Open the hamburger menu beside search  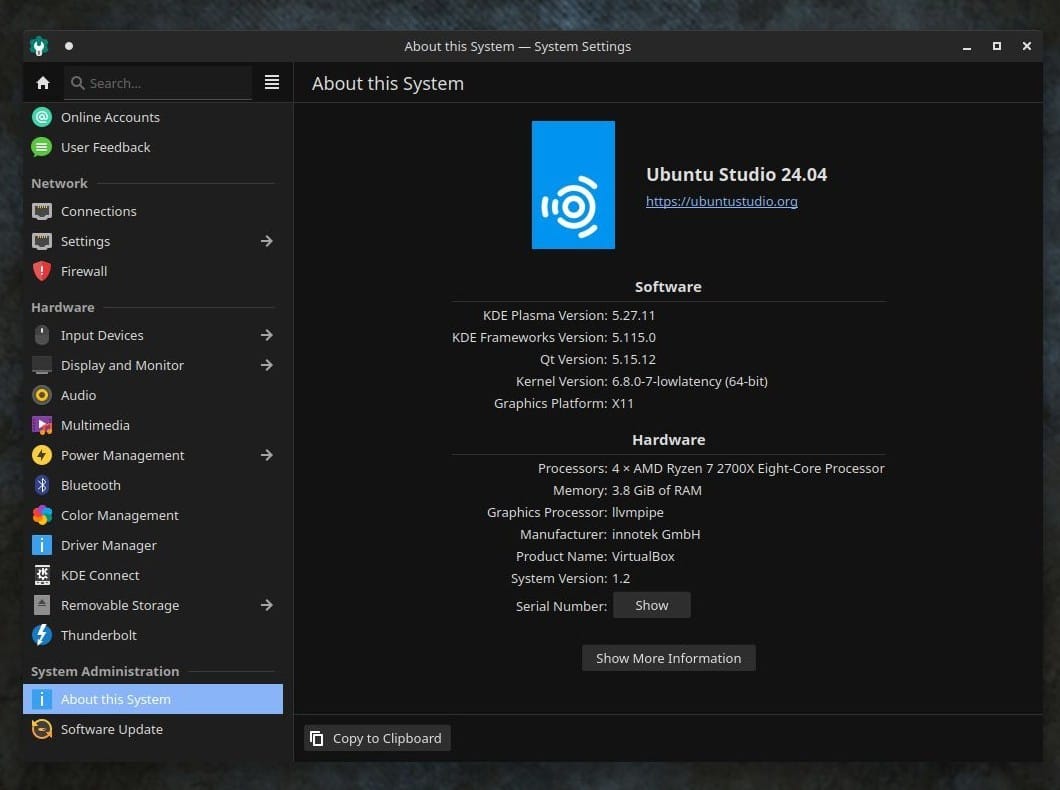271,82
